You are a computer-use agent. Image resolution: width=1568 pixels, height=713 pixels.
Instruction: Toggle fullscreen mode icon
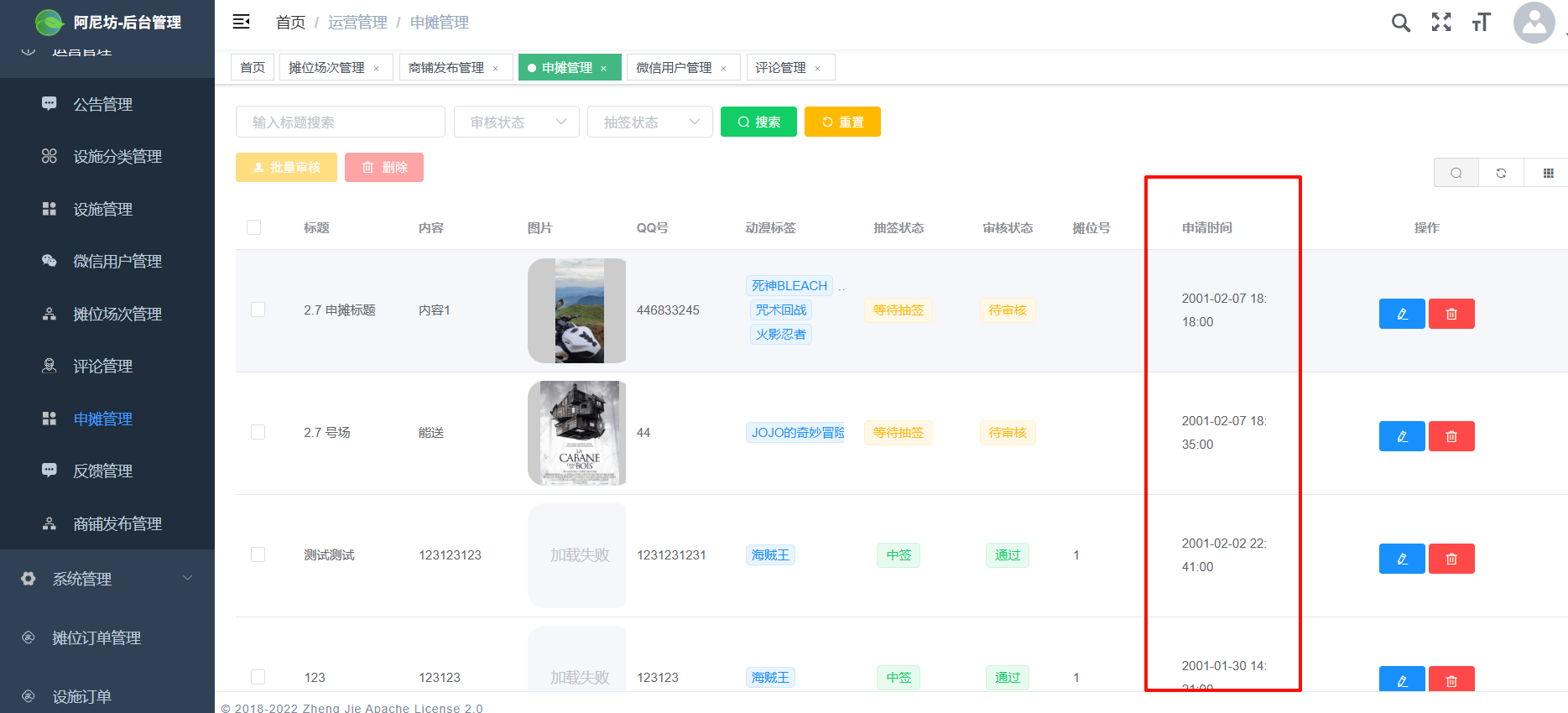click(1440, 23)
